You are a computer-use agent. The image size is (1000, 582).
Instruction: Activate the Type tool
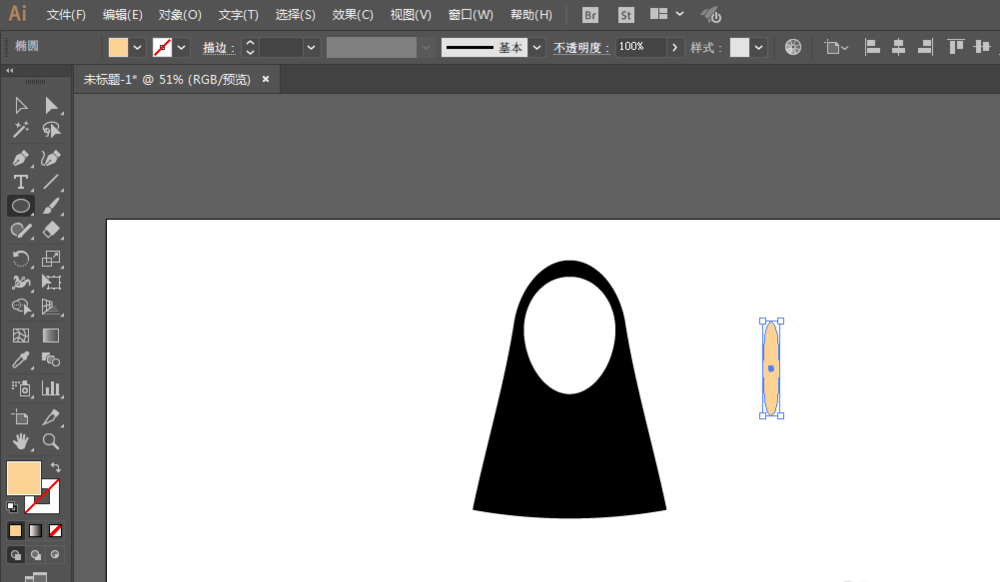[x=20, y=182]
